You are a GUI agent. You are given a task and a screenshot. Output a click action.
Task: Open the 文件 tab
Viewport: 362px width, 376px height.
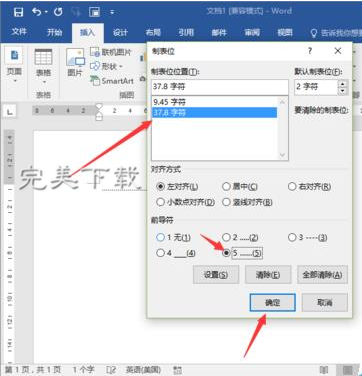point(19,32)
